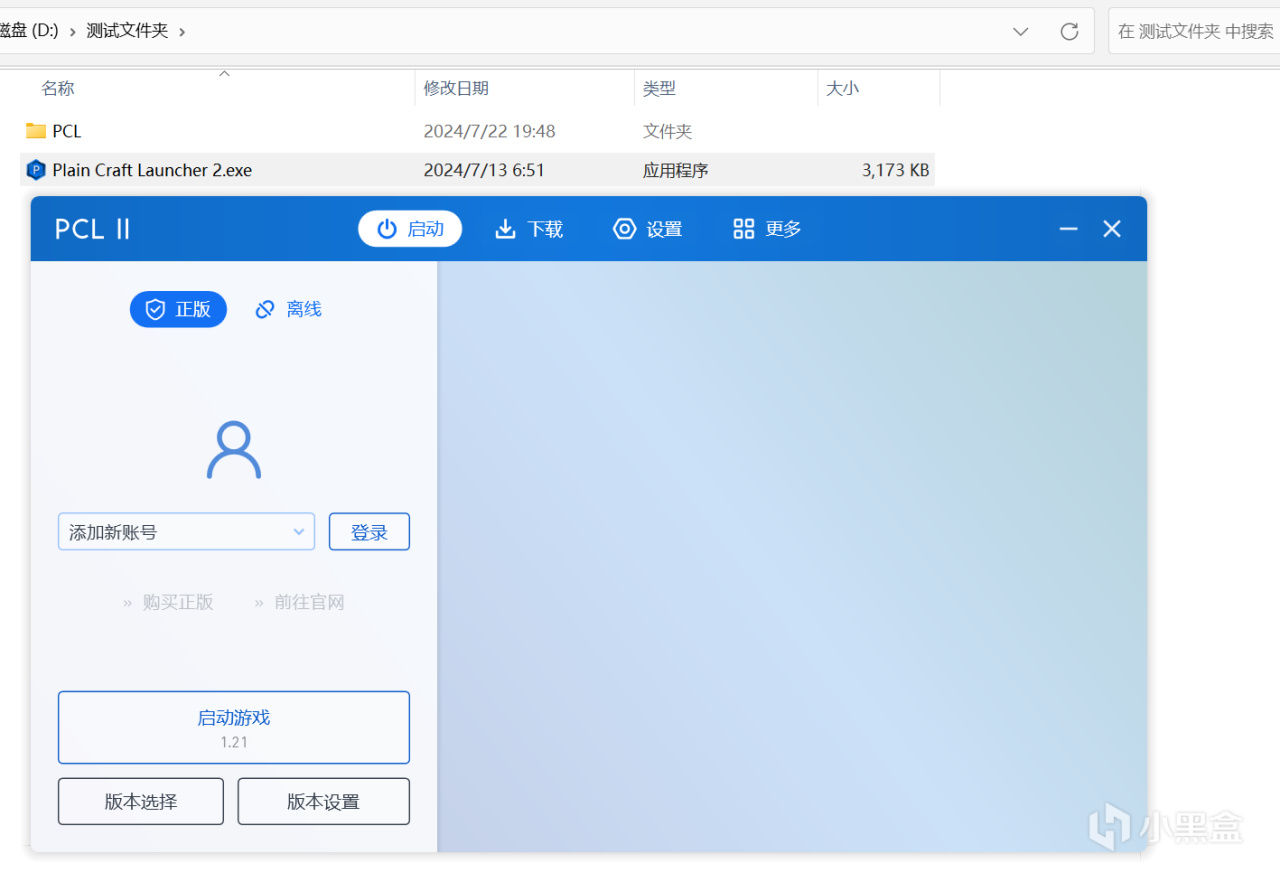
Task: Select the PCL folder in Explorer
Action: (67, 131)
